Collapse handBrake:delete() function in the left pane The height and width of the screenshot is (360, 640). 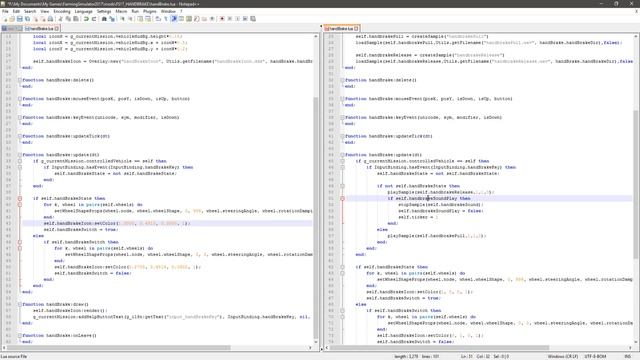coord(20,80)
